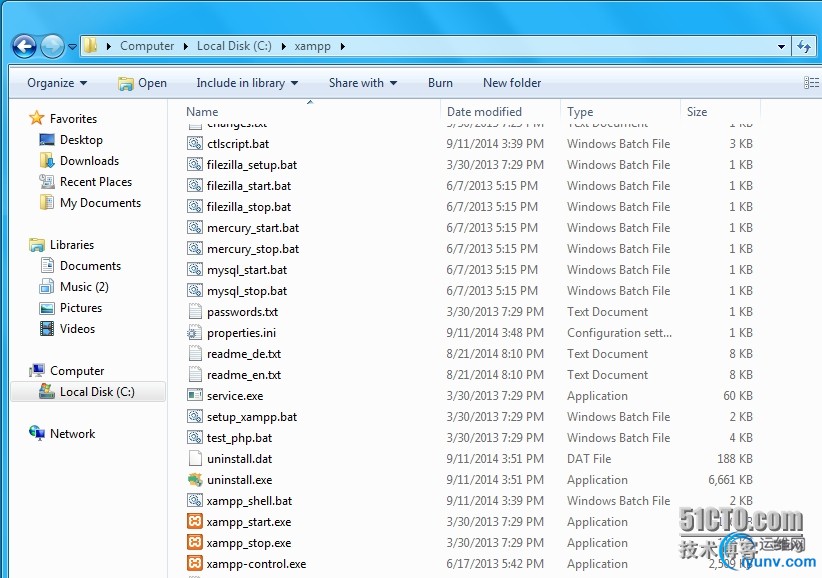Select the orange xampp-control.exe icon

[194, 563]
